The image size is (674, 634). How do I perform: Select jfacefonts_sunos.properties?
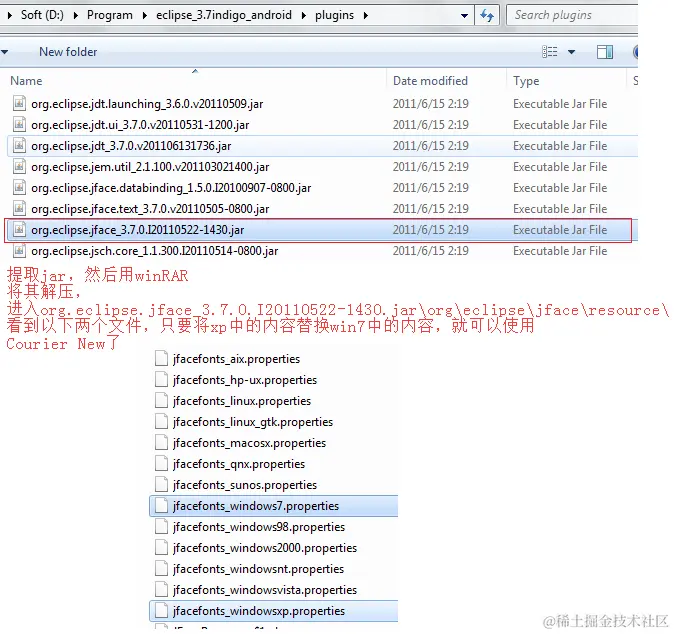(x=245, y=485)
